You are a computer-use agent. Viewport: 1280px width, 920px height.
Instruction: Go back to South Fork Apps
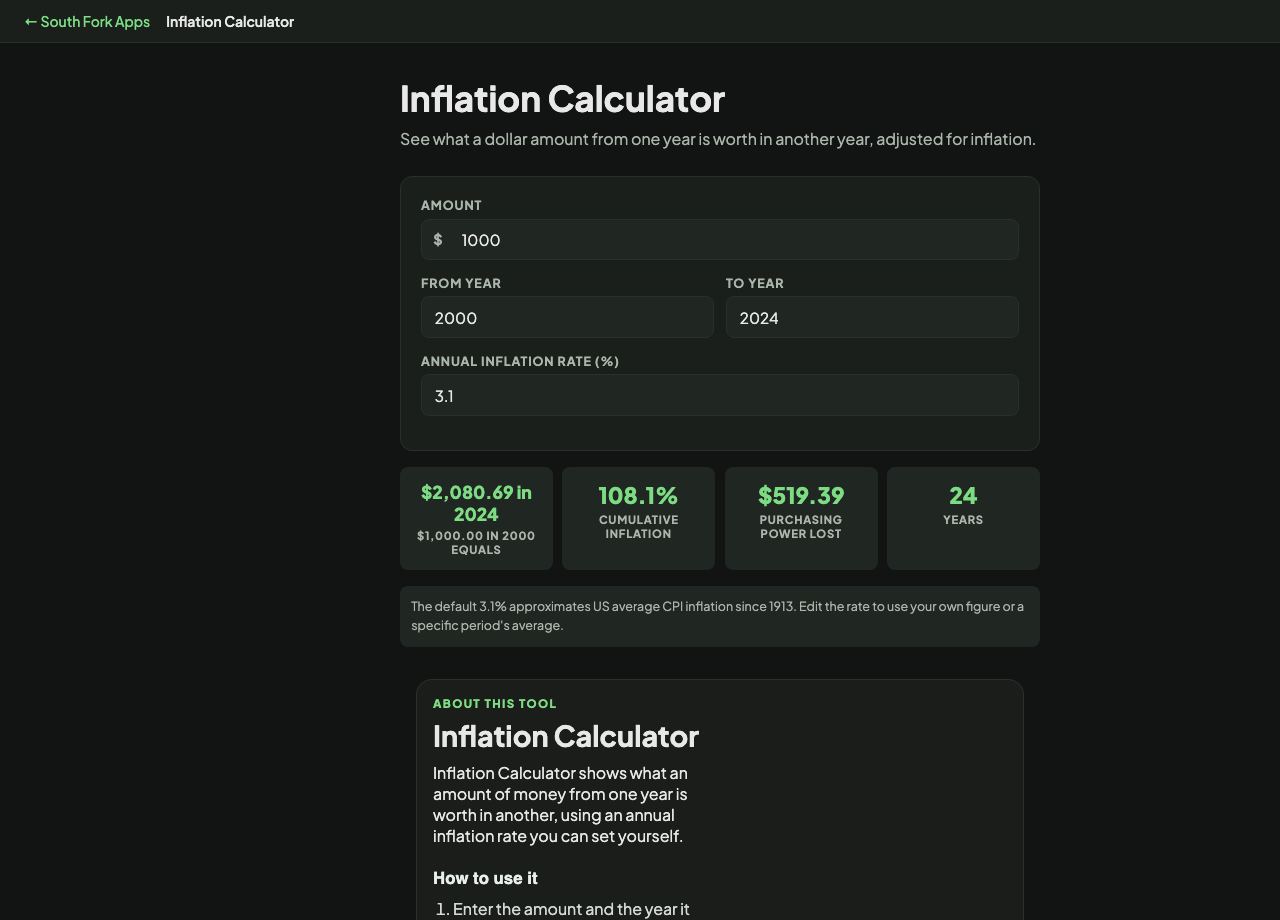(x=87, y=21)
